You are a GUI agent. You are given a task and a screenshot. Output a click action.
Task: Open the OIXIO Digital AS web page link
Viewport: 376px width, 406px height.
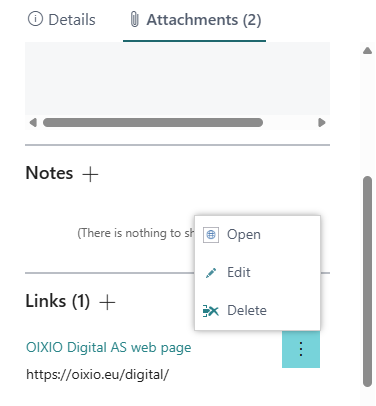click(109, 347)
